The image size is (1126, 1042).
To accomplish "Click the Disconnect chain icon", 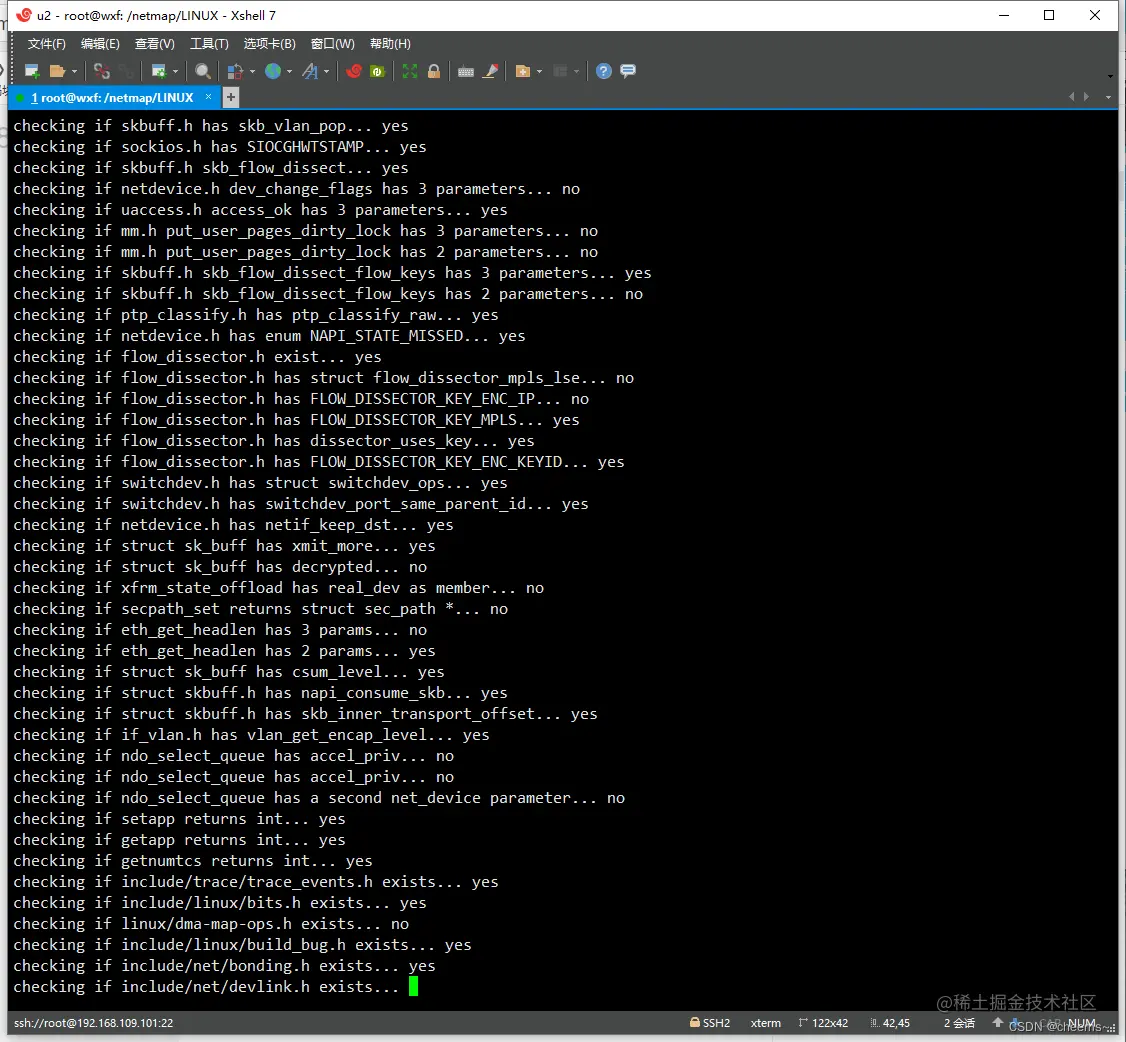I will [x=102, y=71].
